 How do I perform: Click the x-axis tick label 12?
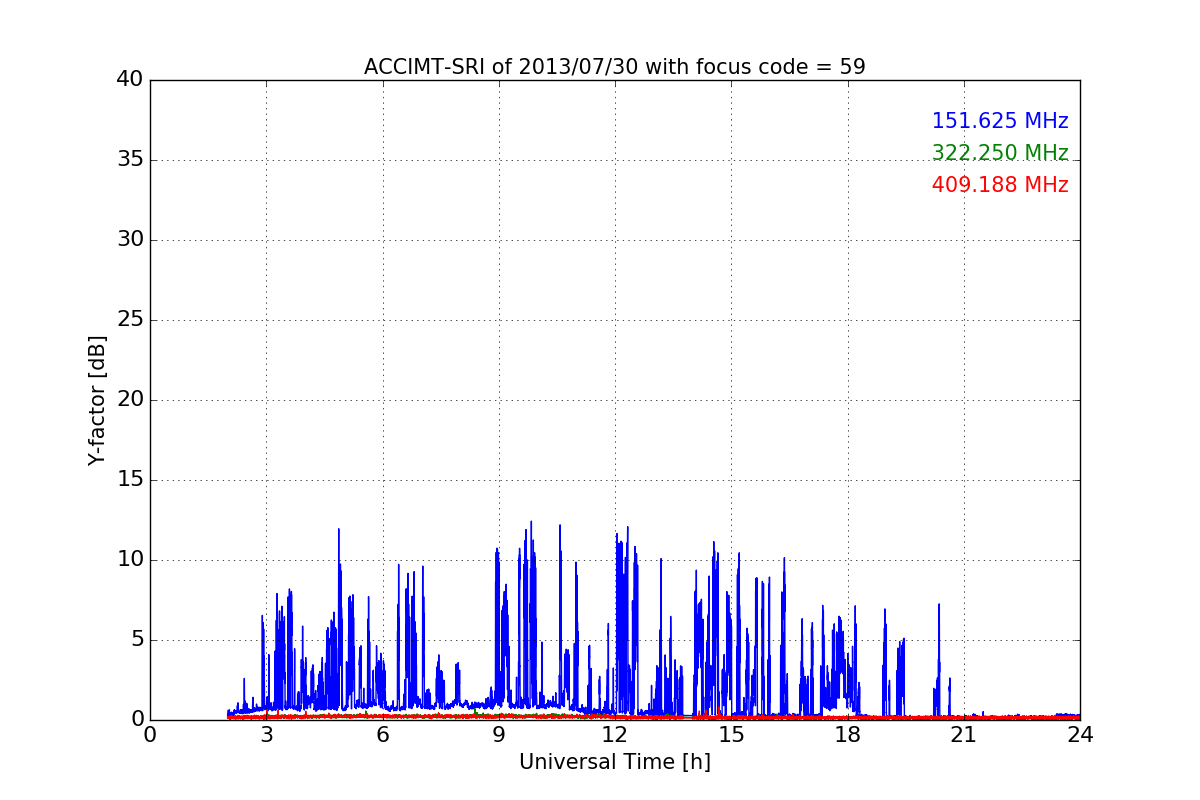coord(615,735)
